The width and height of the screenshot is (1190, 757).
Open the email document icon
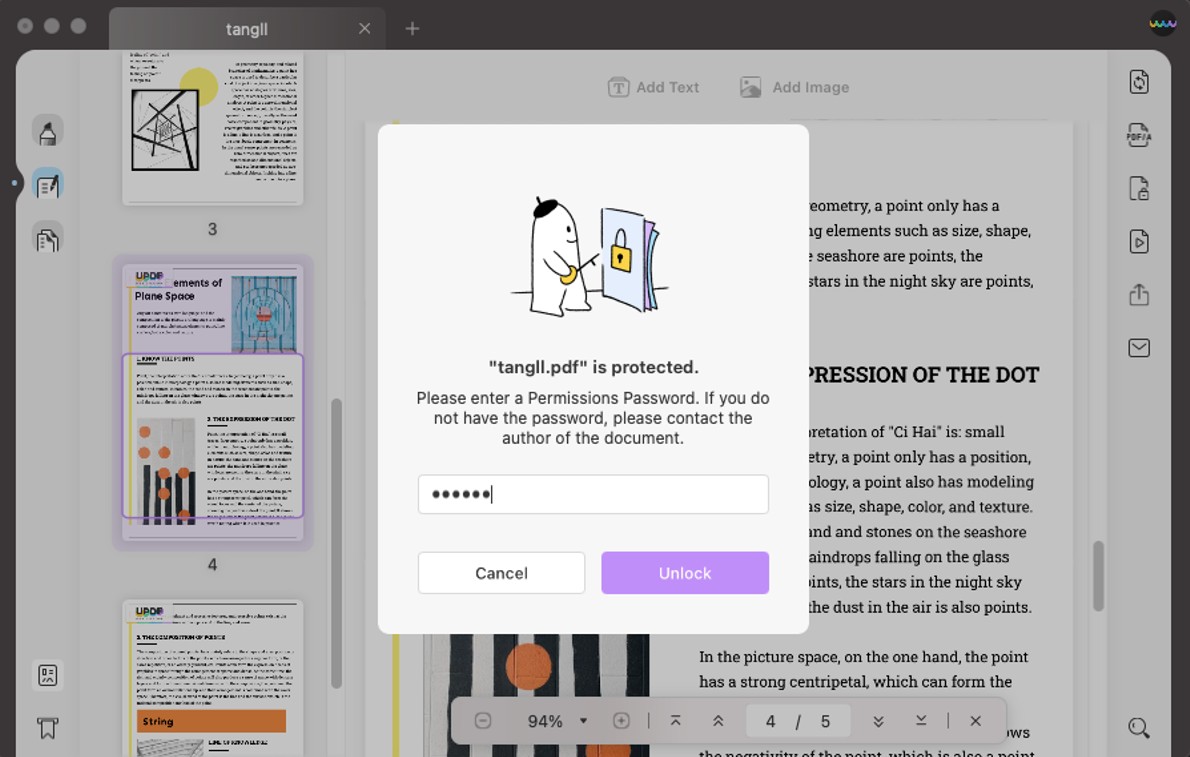(x=1139, y=347)
